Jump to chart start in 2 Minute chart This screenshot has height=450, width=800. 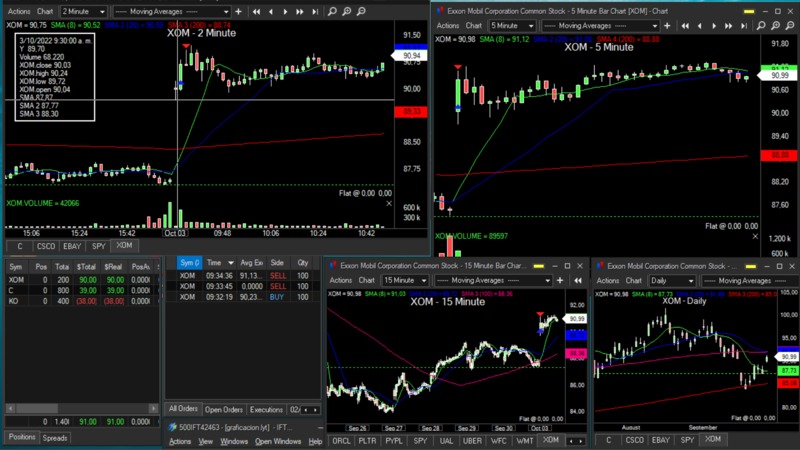click(x=258, y=11)
